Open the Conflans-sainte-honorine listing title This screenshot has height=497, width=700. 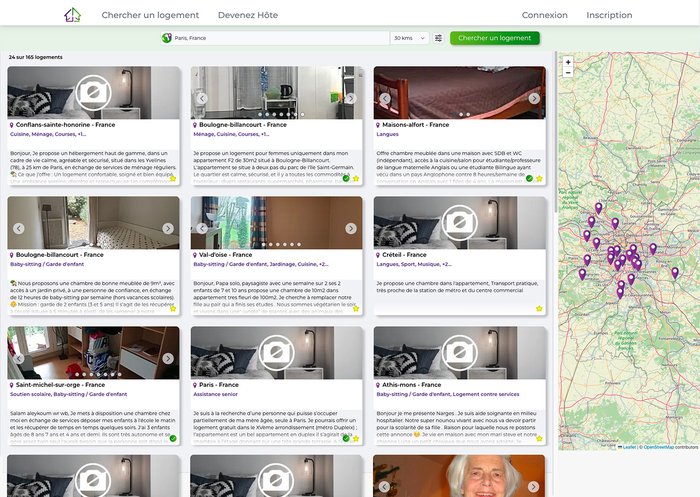(65, 125)
